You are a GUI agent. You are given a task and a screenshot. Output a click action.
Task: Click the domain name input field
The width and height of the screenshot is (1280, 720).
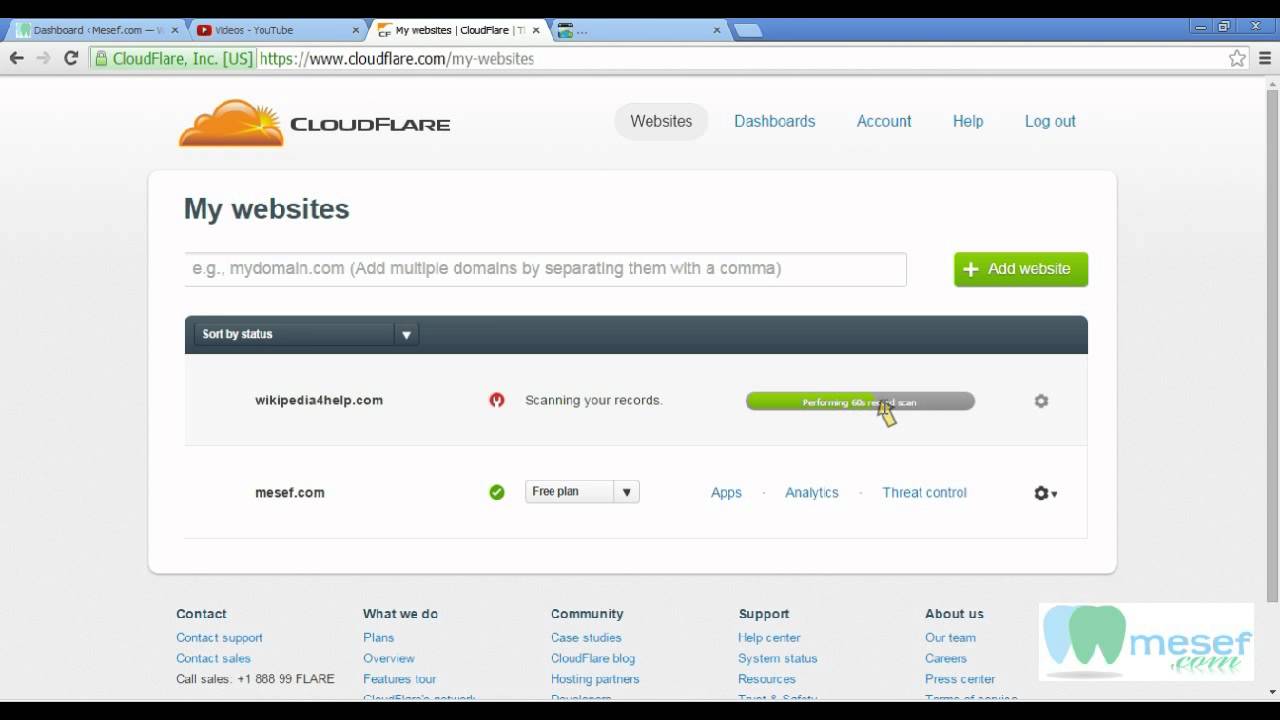coord(546,269)
